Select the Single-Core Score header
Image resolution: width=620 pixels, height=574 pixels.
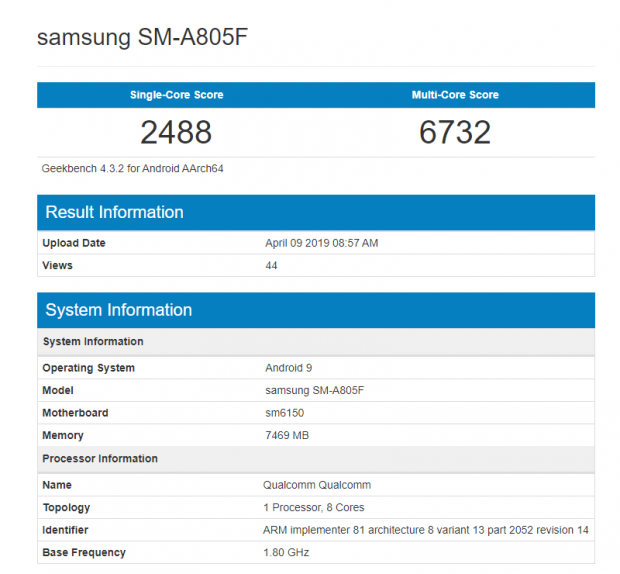tap(176, 95)
